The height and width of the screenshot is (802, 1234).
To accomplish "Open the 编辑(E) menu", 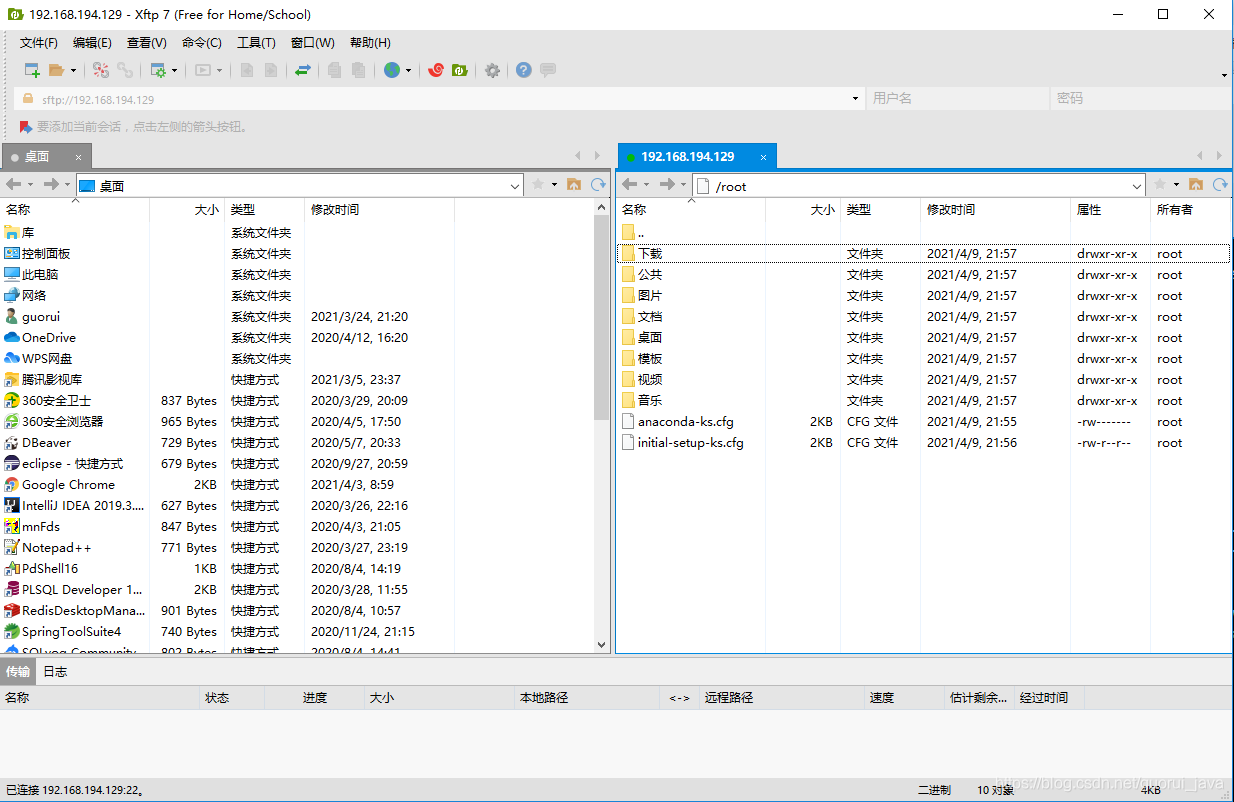I will (92, 43).
